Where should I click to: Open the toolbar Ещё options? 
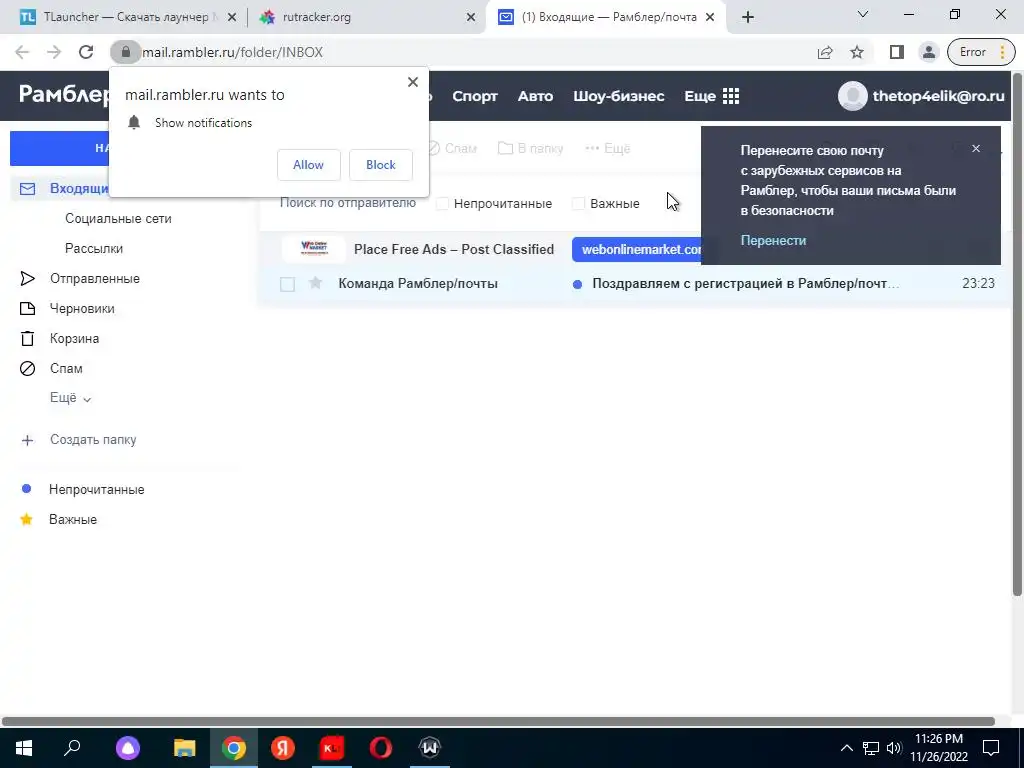607,148
